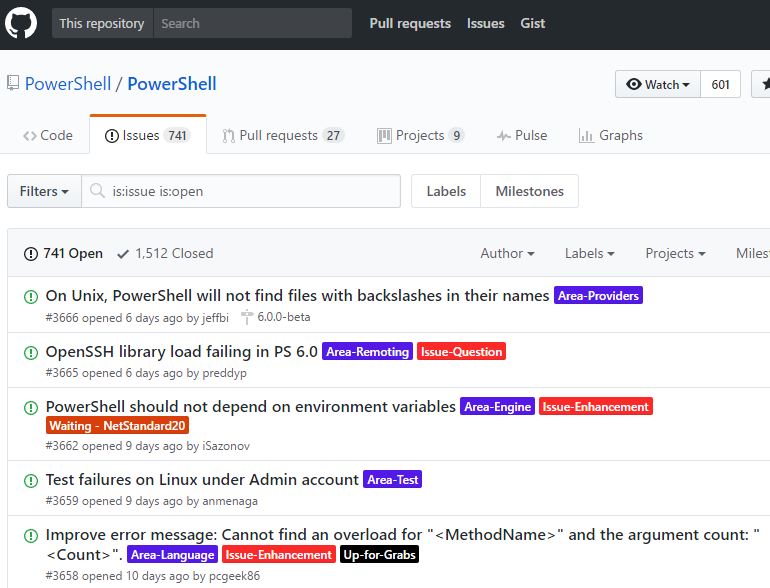Viewport: 770px width, 588px height.
Task: Click the open issue icon beside OpenSSH issue
Action: [x=30, y=352]
